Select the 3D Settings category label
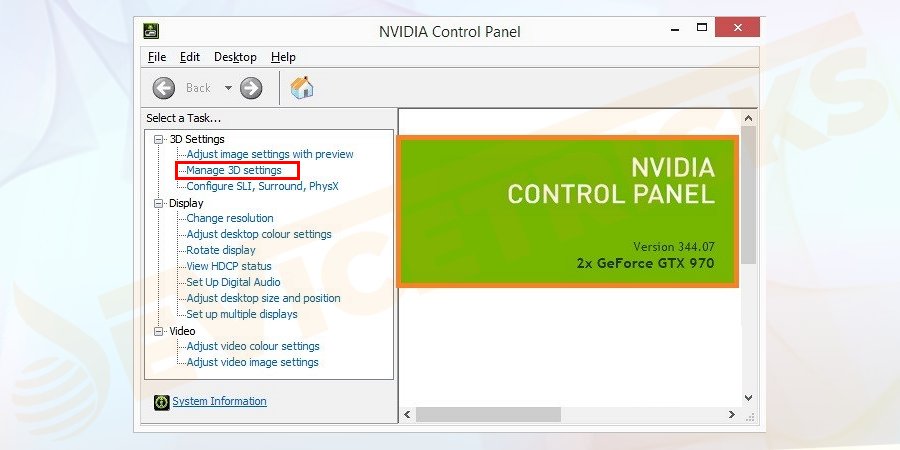The width and height of the screenshot is (900, 450). coord(197,139)
